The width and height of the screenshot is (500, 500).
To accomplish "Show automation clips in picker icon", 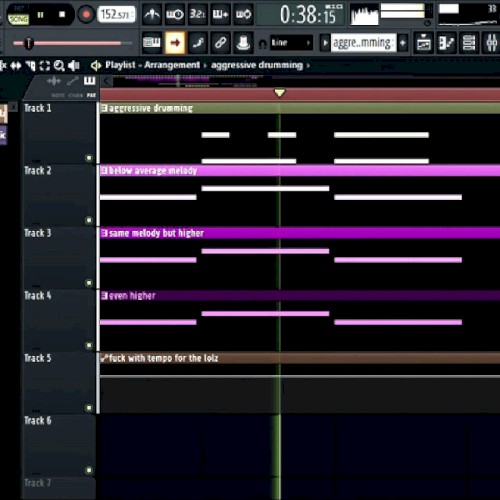I will click(72, 81).
